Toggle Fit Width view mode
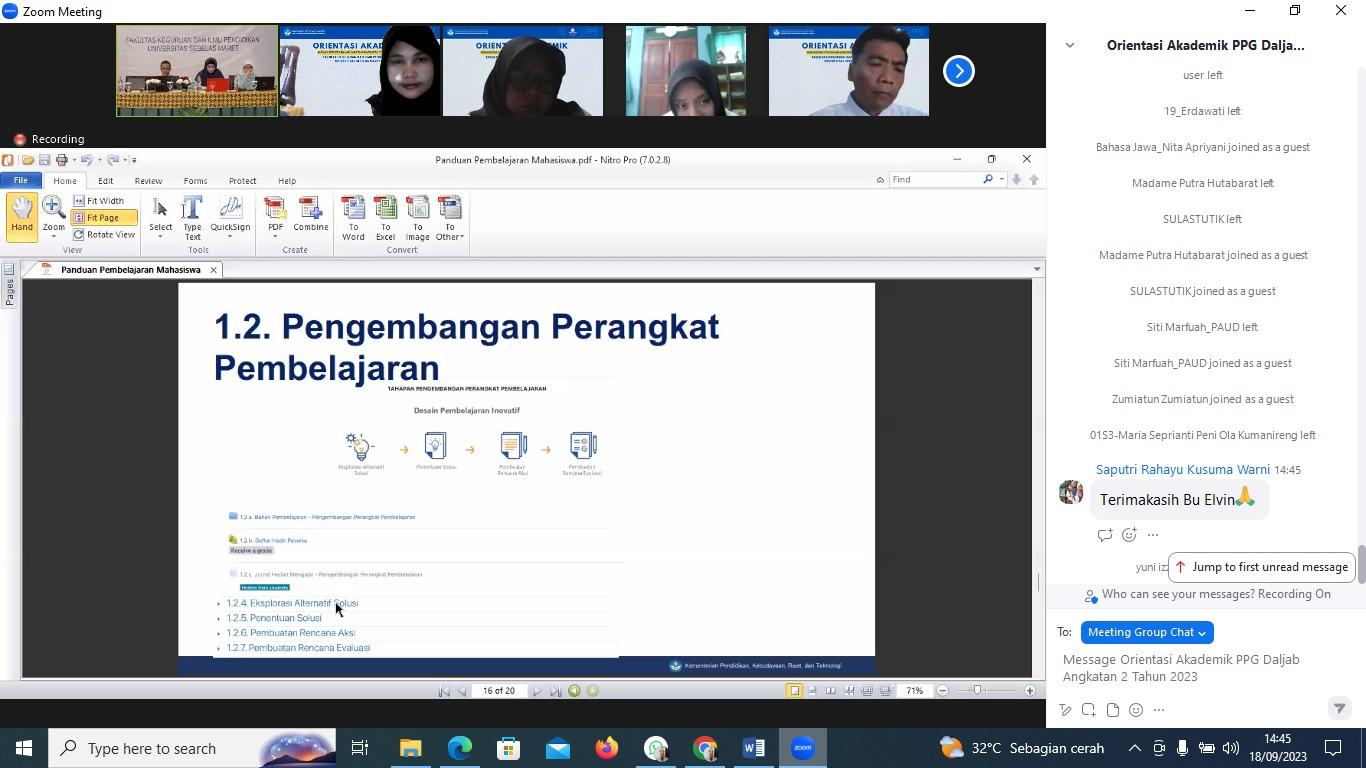 click(104, 201)
